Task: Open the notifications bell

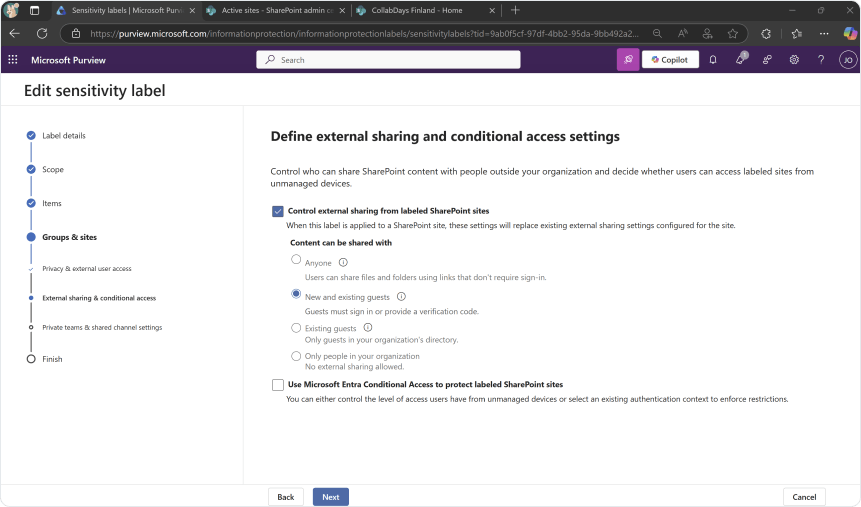Action: click(x=713, y=60)
